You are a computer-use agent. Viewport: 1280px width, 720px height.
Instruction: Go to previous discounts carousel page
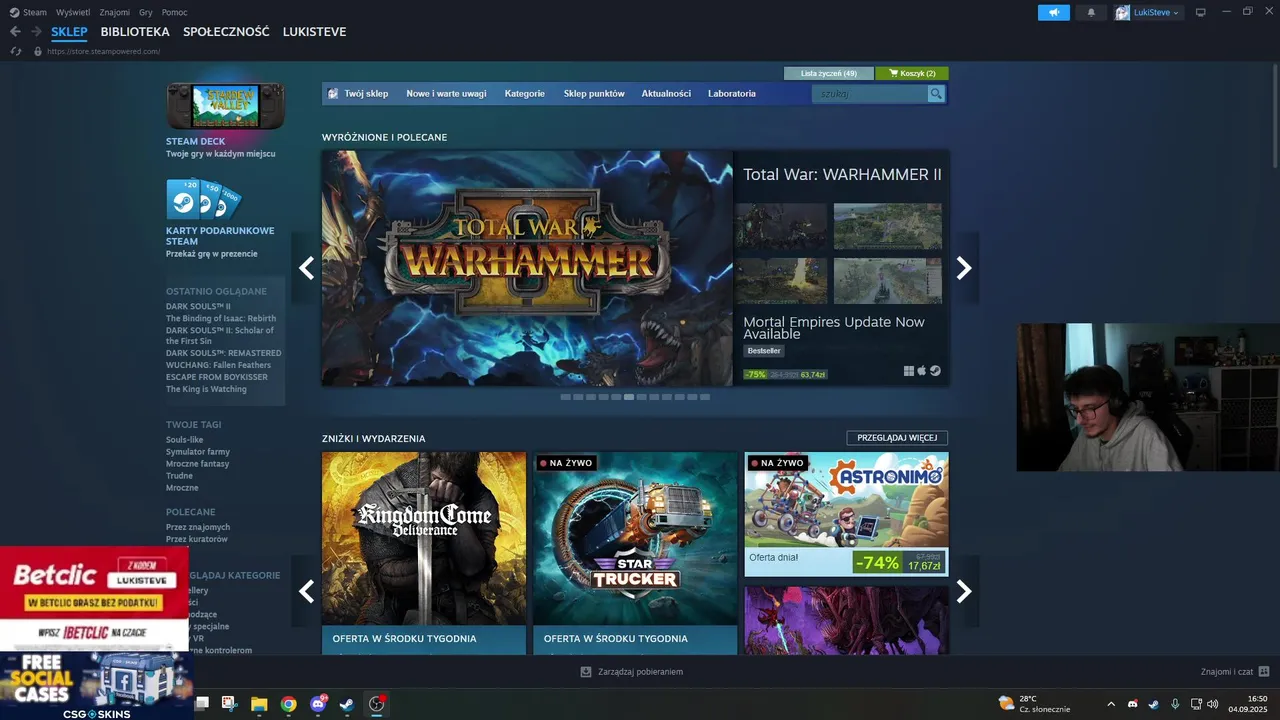coord(307,591)
